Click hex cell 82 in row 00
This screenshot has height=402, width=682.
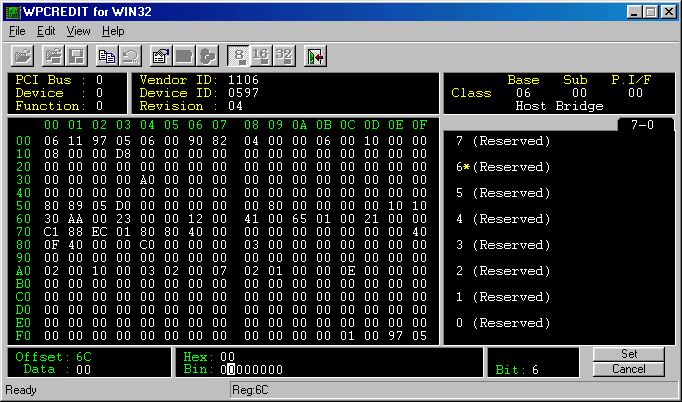coord(220,141)
